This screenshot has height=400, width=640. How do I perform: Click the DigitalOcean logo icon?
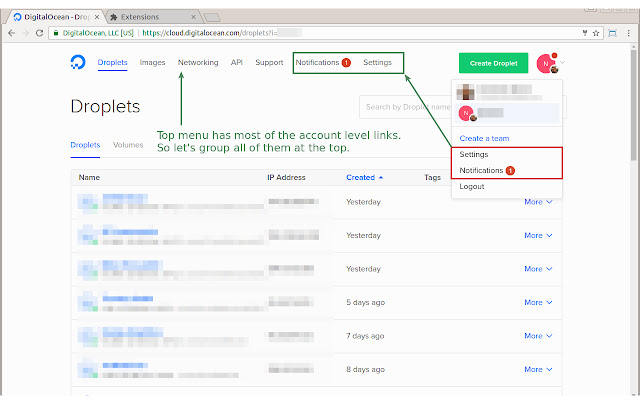pos(78,62)
